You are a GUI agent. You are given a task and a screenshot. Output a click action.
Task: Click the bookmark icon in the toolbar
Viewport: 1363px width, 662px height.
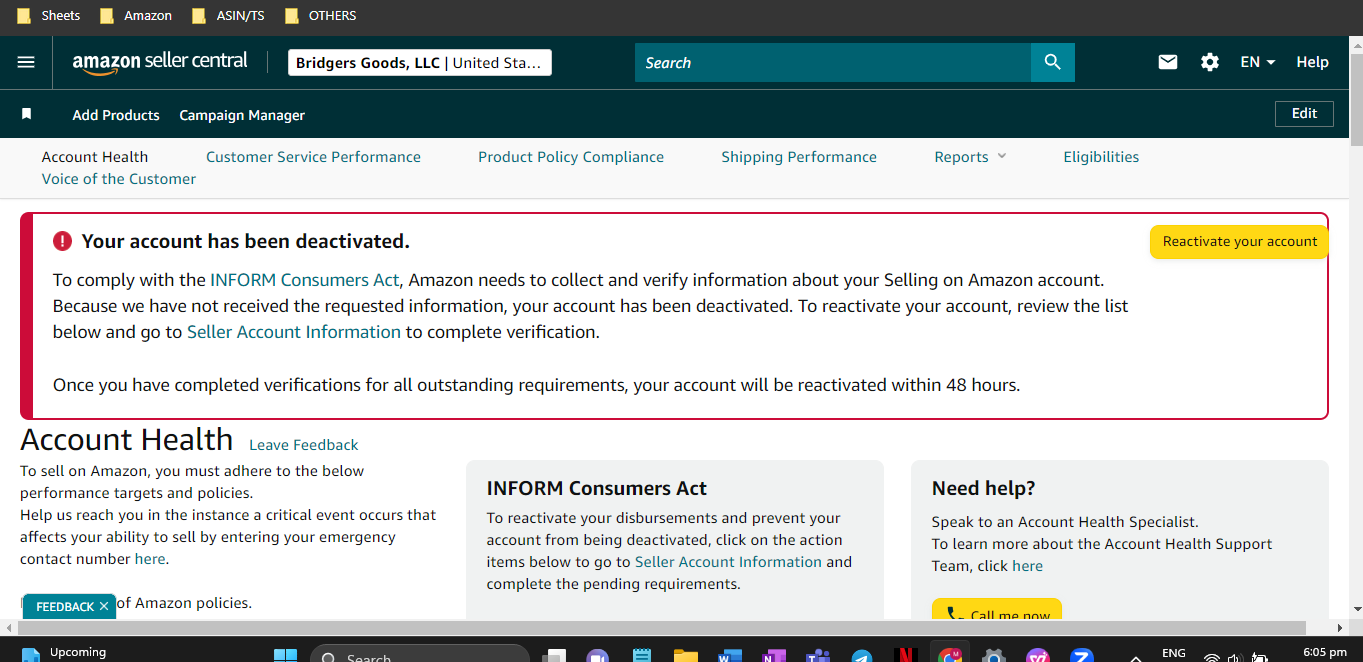[27, 114]
